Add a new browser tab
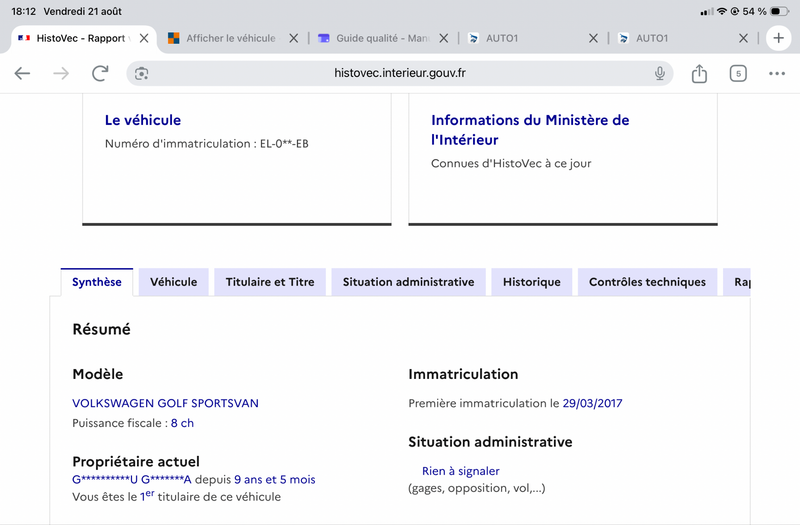 778,38
